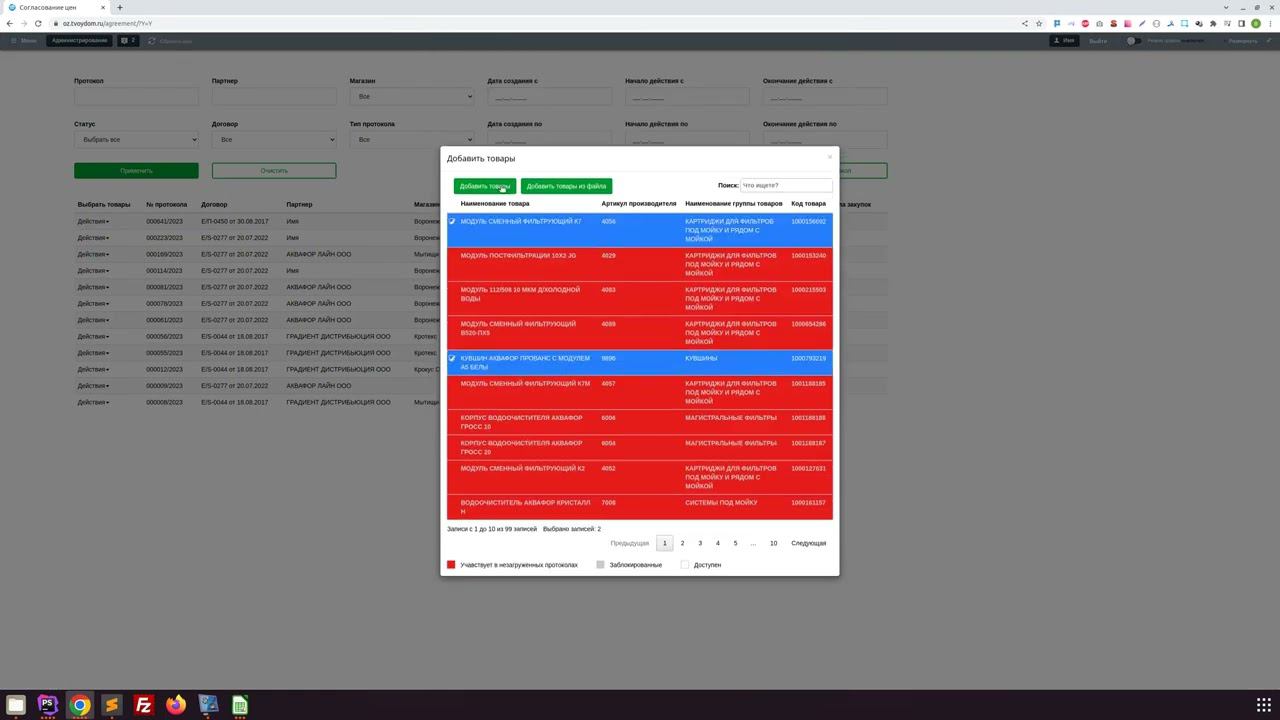
Task: Expand Действия for protocol 000223/2023
Action: point(93,238)
